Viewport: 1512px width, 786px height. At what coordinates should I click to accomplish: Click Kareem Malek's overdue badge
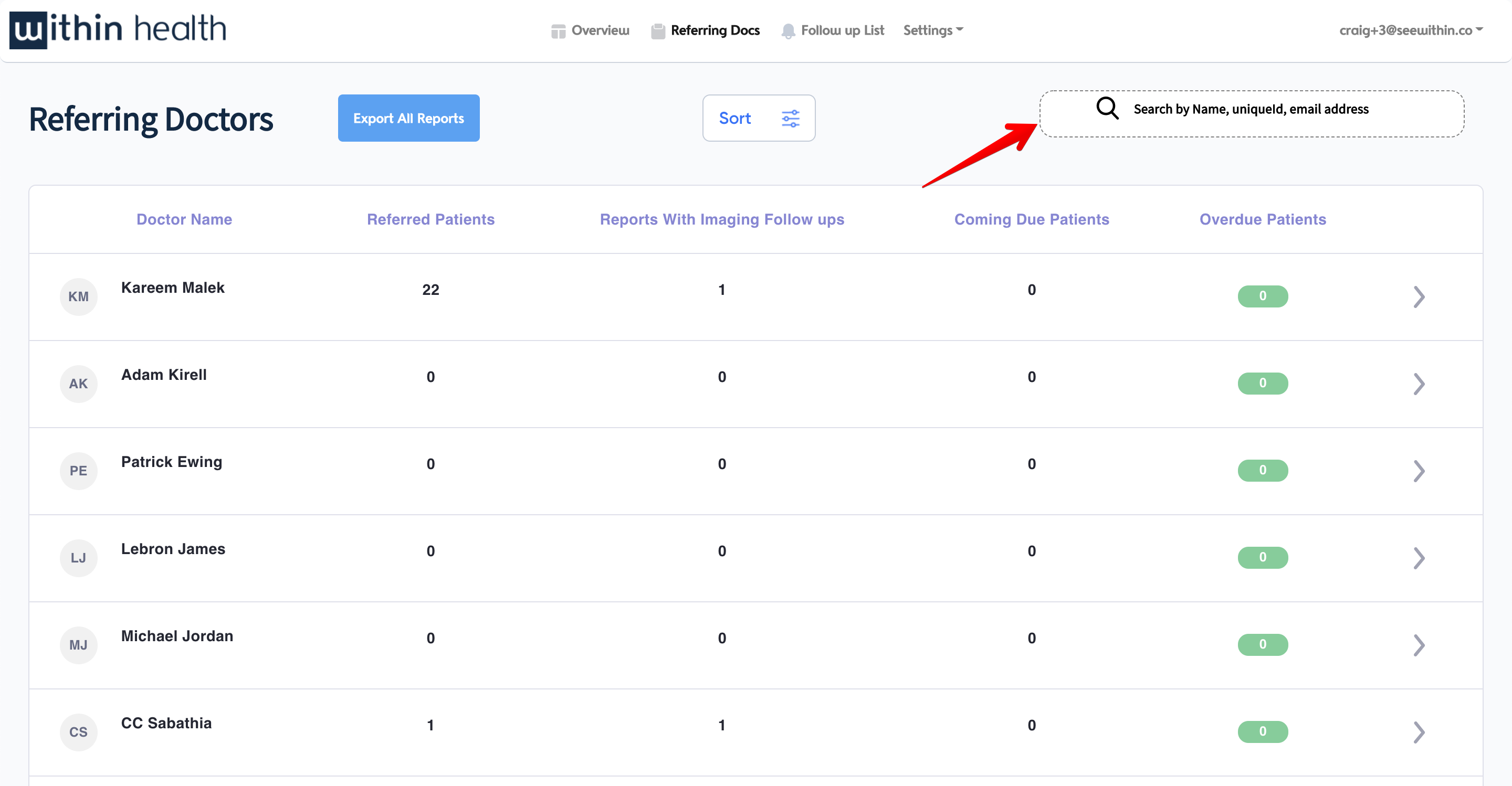1263,296
